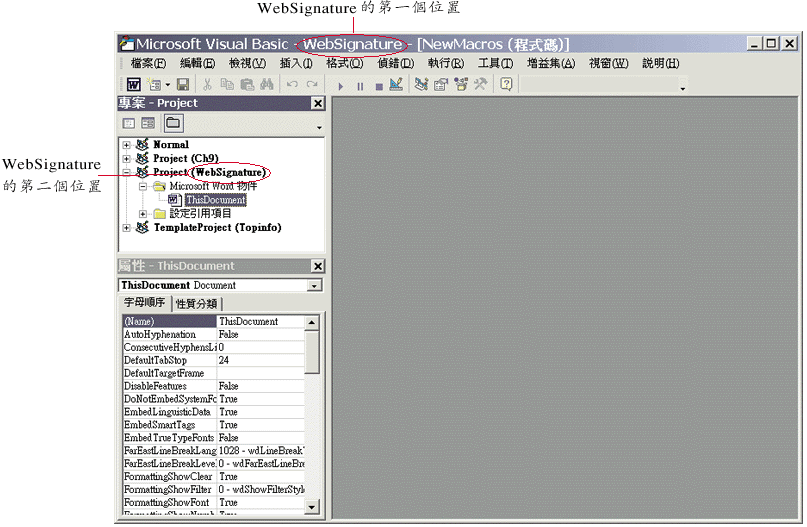
Task: Click the properties list scrollbar thumb
Action: (312, 352)
